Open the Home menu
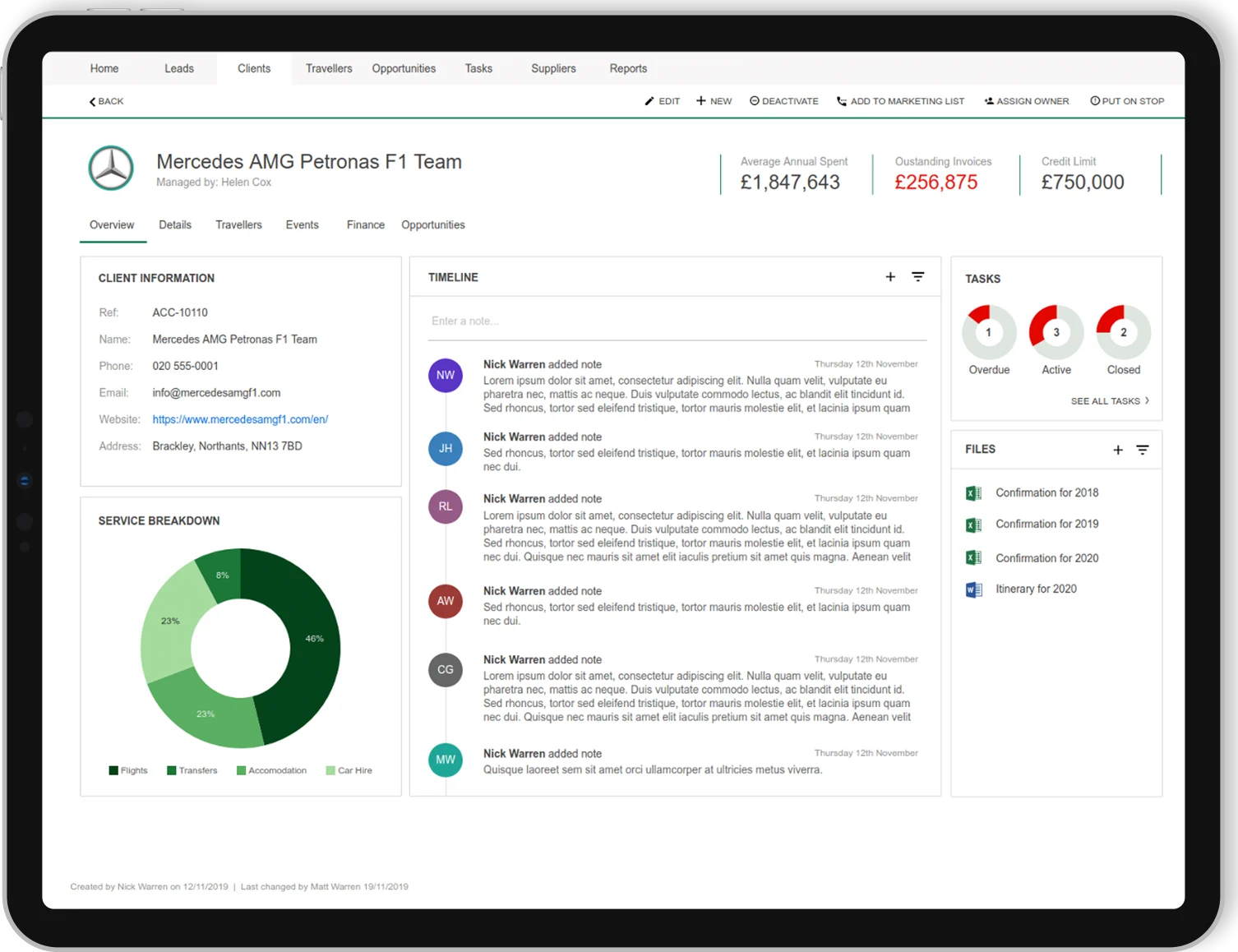The width and height of the screenshot is (1238, 952). tap(104, 68)
